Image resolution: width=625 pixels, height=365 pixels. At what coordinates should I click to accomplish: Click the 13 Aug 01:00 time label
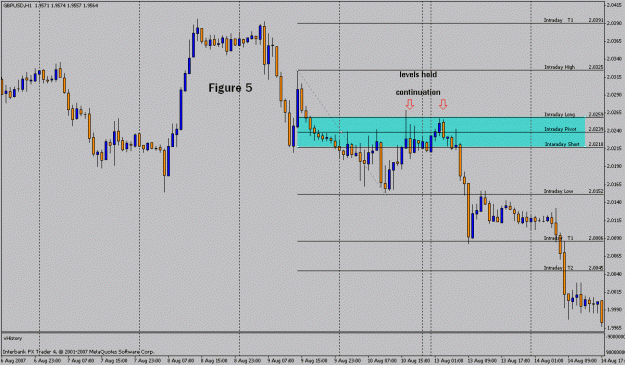449,361
